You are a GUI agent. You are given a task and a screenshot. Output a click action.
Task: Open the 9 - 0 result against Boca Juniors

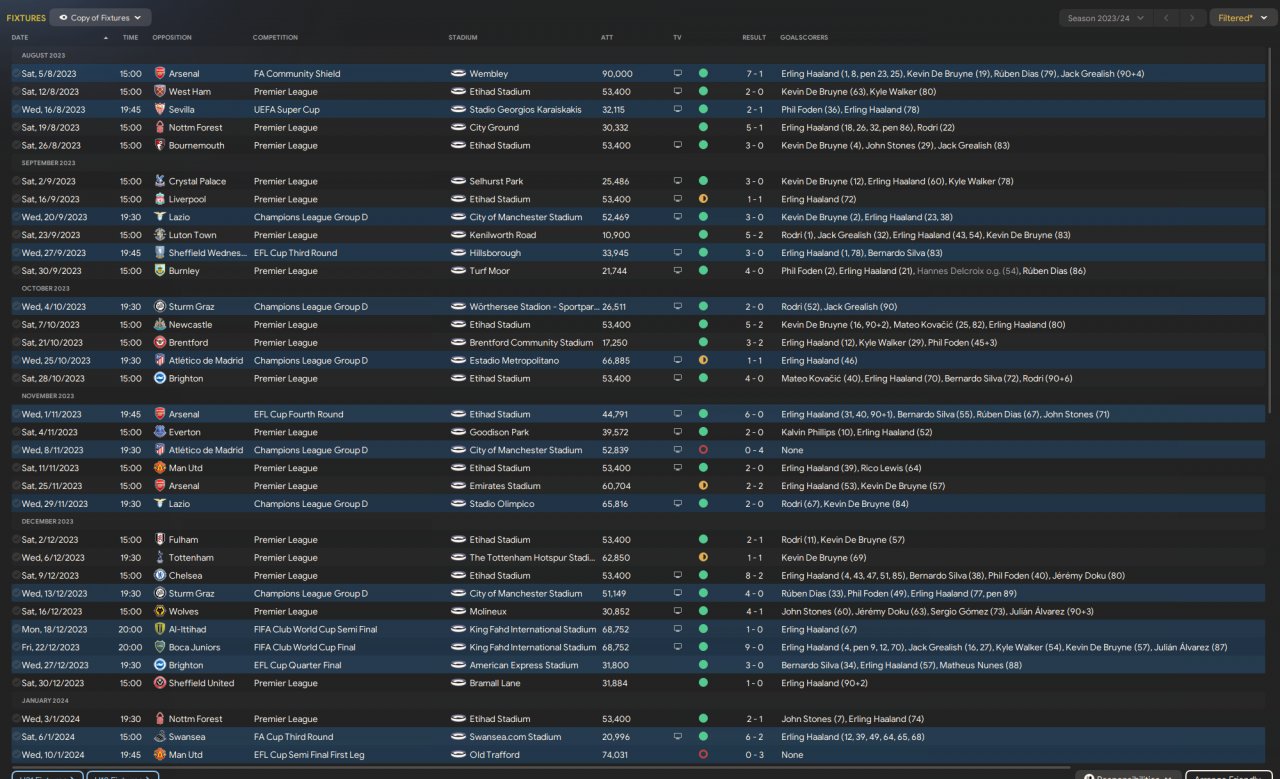[x=754, y=647]
